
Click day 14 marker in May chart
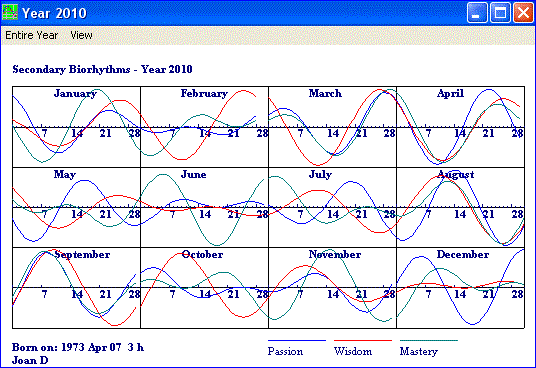click(x=77, y=214)
